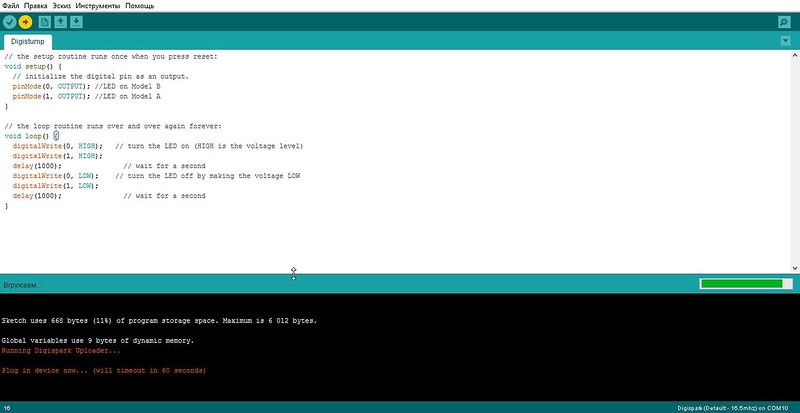This screenshot has width=800, height=413.
Task: Open the Файл menu
Action: tap(11, 6)
